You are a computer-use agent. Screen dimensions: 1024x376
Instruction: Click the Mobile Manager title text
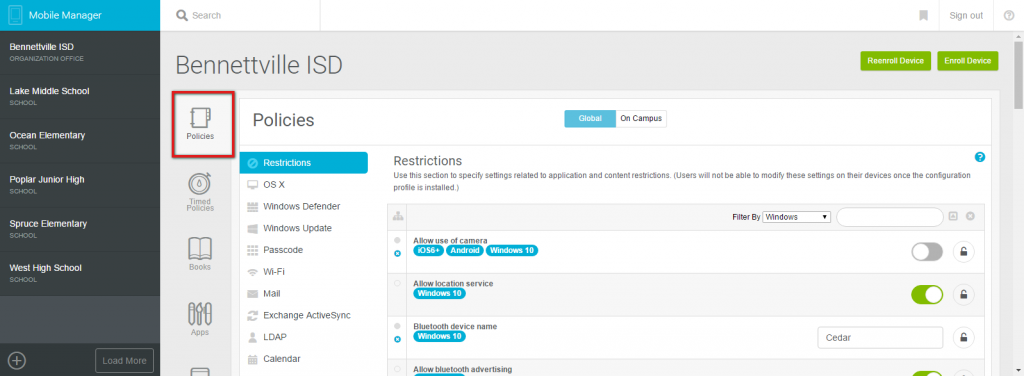click(65, 15)
